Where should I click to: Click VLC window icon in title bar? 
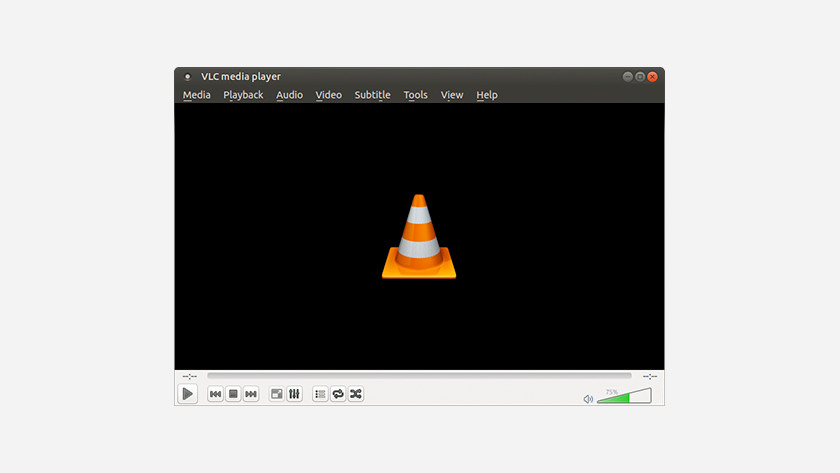[188, 77]
